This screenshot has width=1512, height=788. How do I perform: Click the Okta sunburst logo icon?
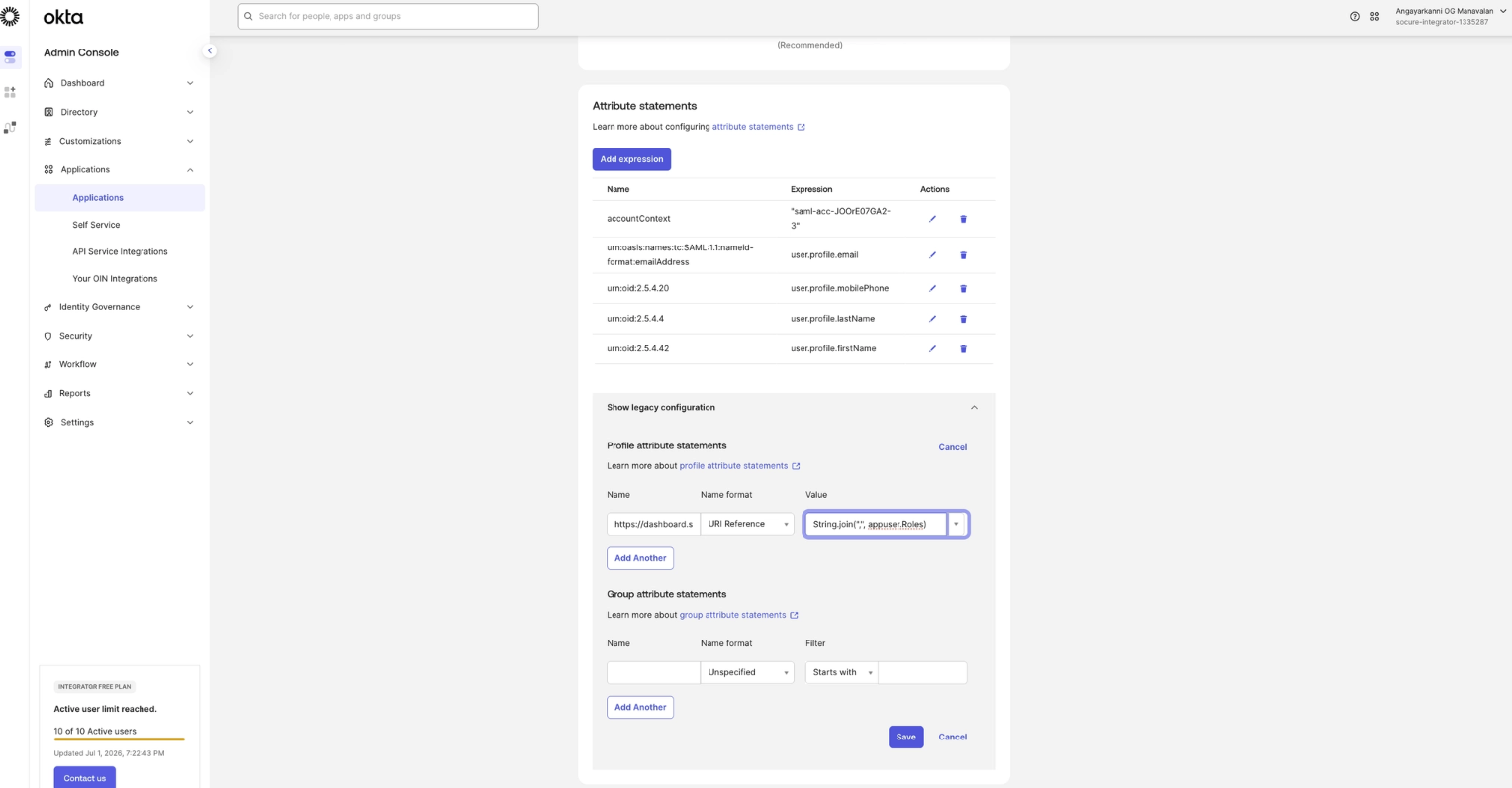[x=10, y=16]
